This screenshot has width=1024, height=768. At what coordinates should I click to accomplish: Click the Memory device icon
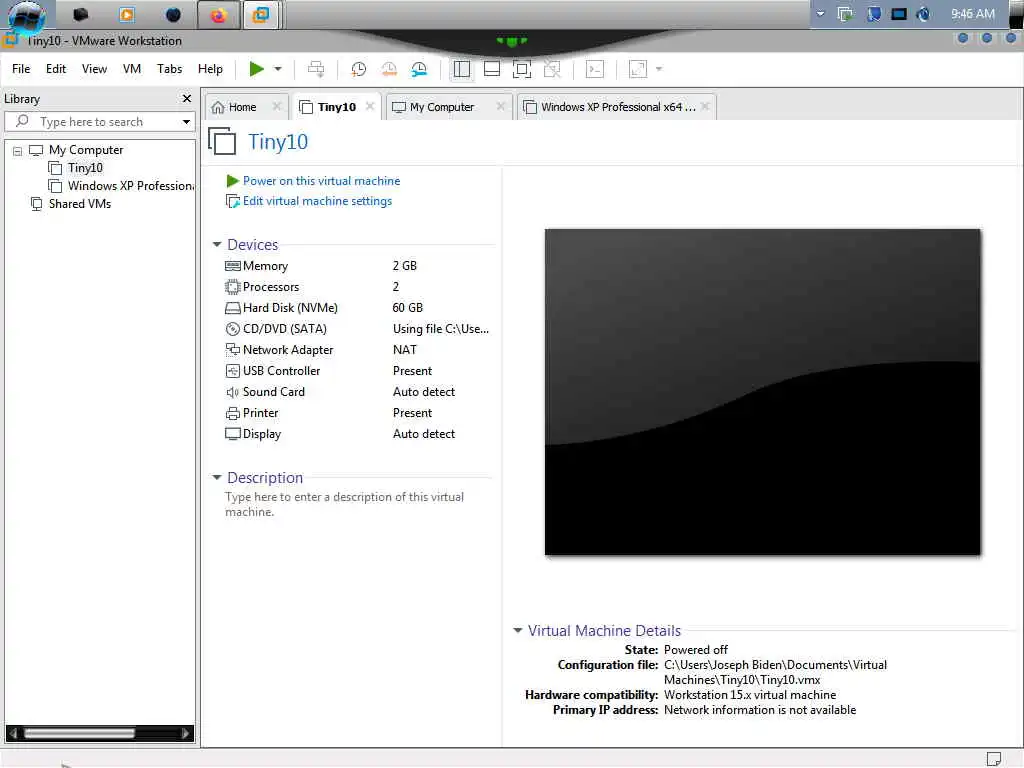coord(232,266)
